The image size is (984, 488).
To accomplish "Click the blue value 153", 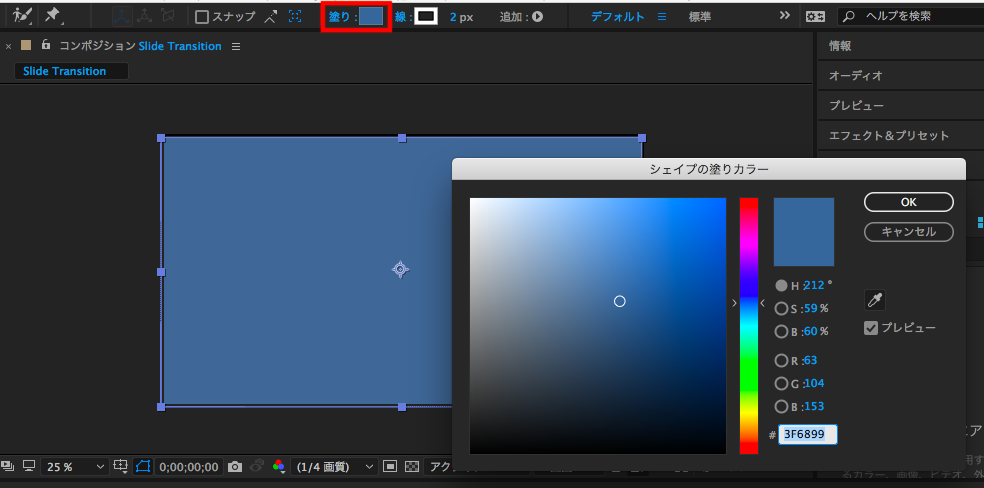I will pos(814,406).
